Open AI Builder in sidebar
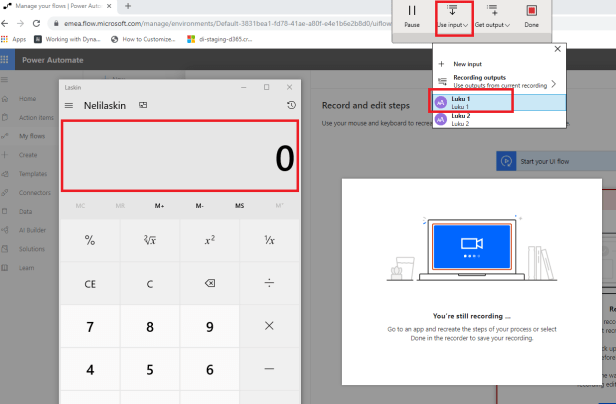 32,230
